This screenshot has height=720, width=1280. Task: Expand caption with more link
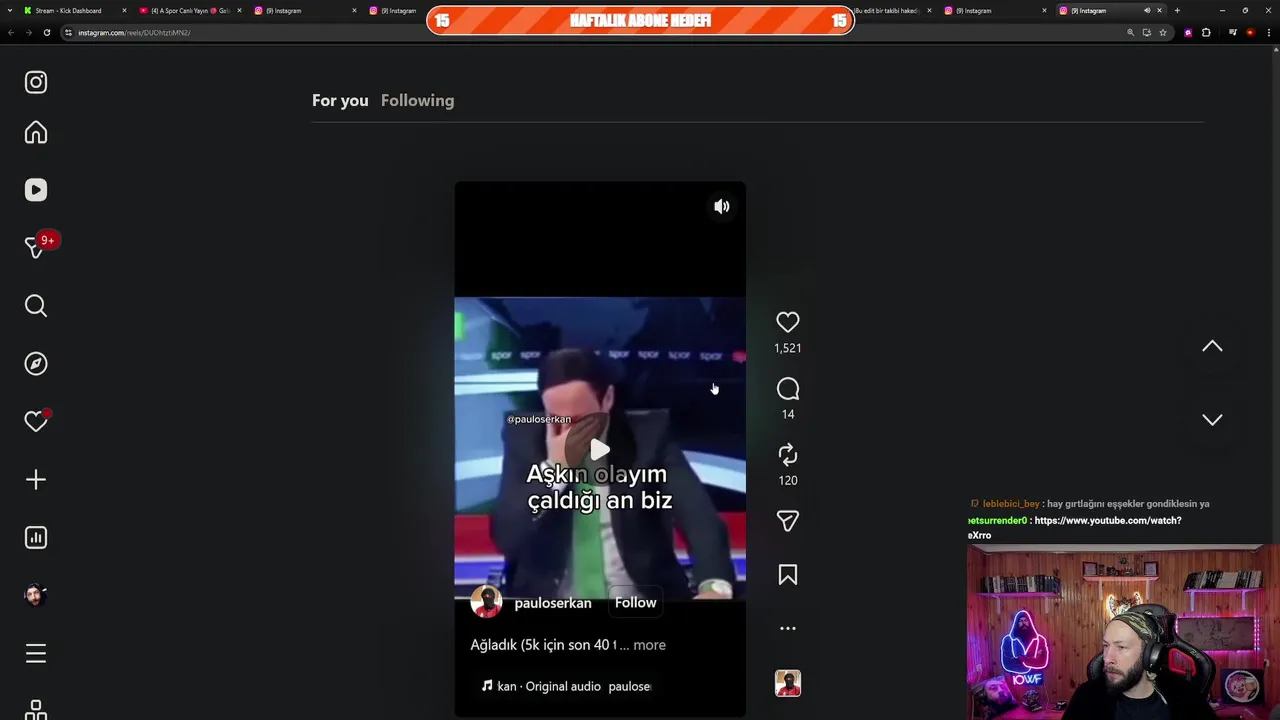(x=649, y=645)
